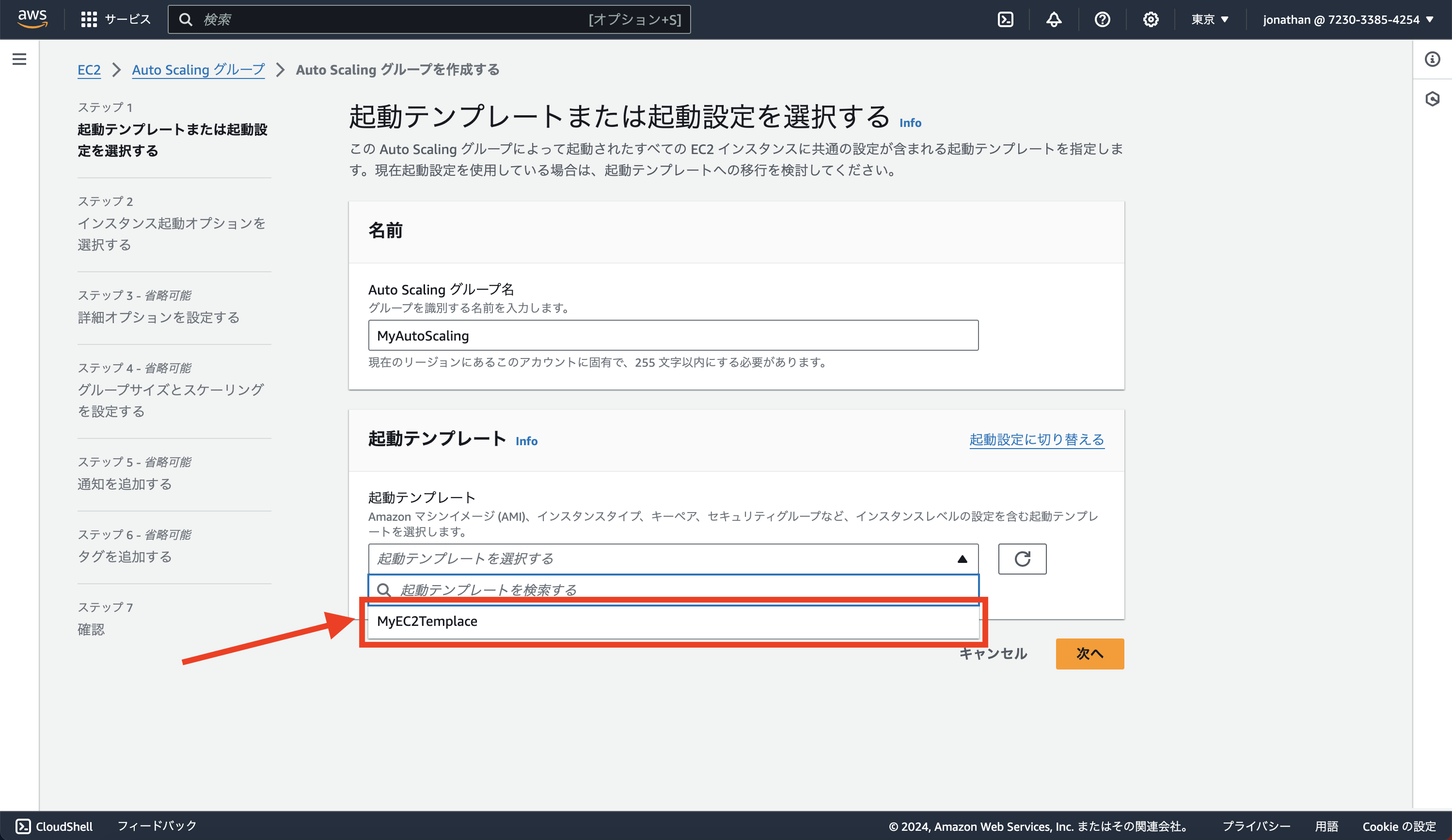The height and width of the screenshot is (840, 1452).
Task: Click the 次へ button
Action: [1089, 653]
